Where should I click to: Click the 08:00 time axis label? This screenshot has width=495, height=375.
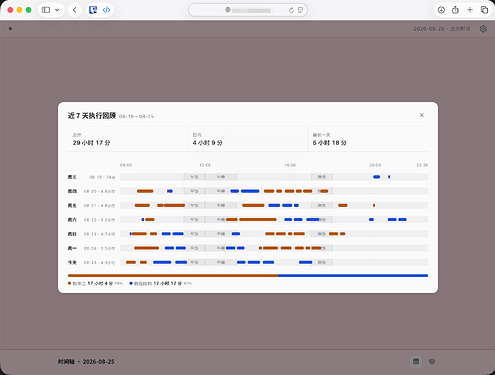[x=126, y=165]
